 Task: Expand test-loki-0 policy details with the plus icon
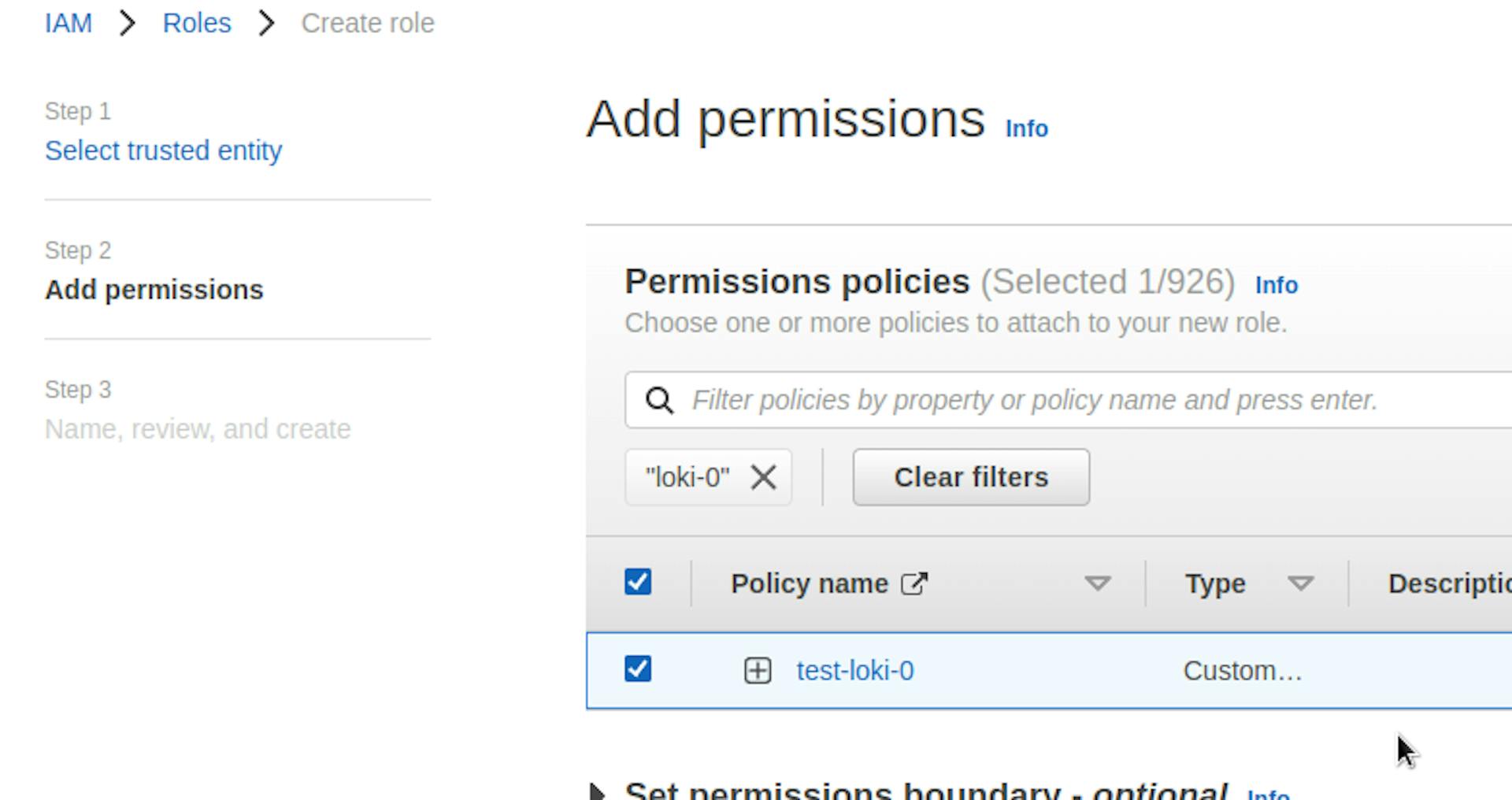[x=758, y=671]
